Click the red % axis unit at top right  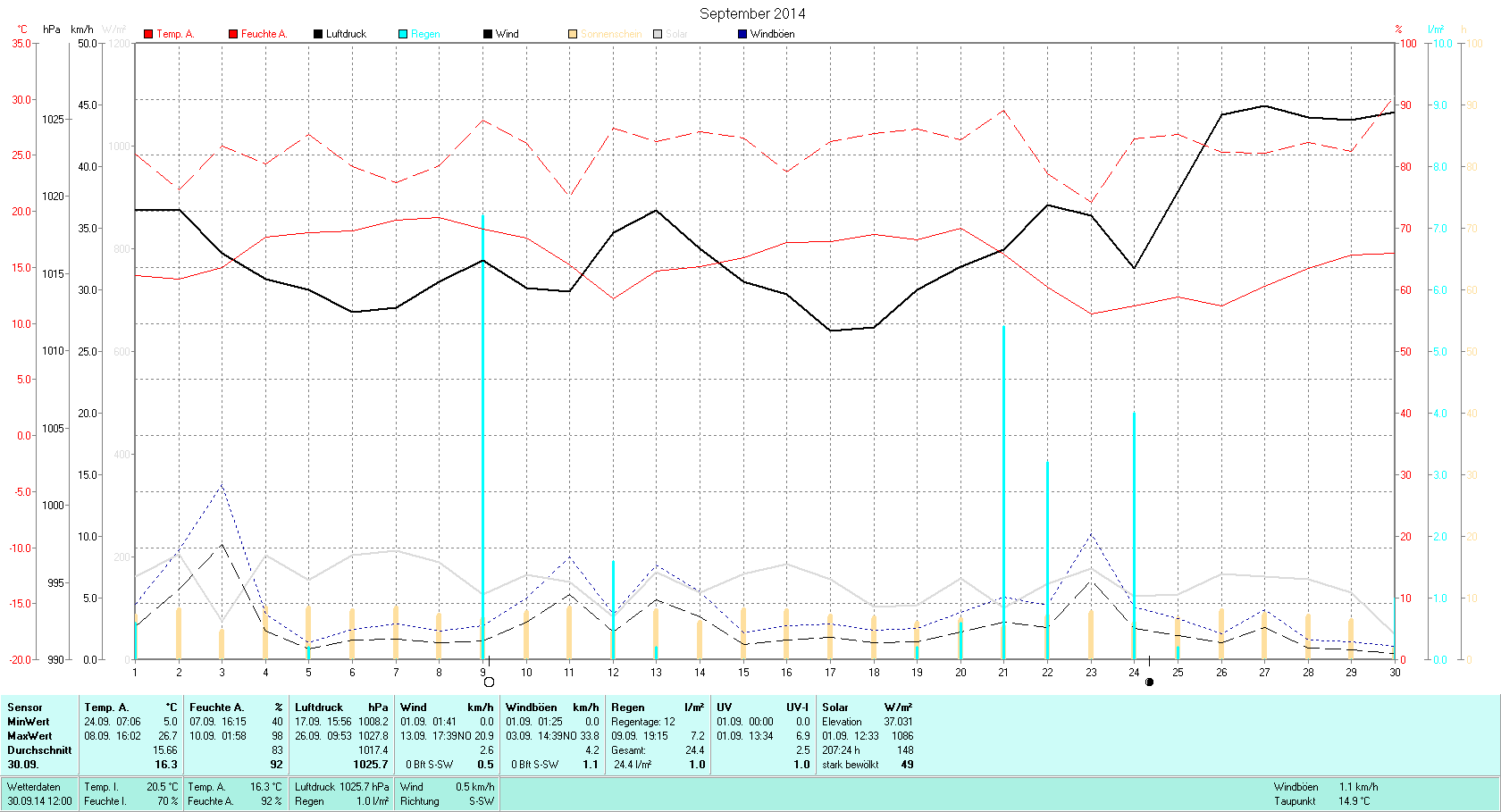[1399, 29]
